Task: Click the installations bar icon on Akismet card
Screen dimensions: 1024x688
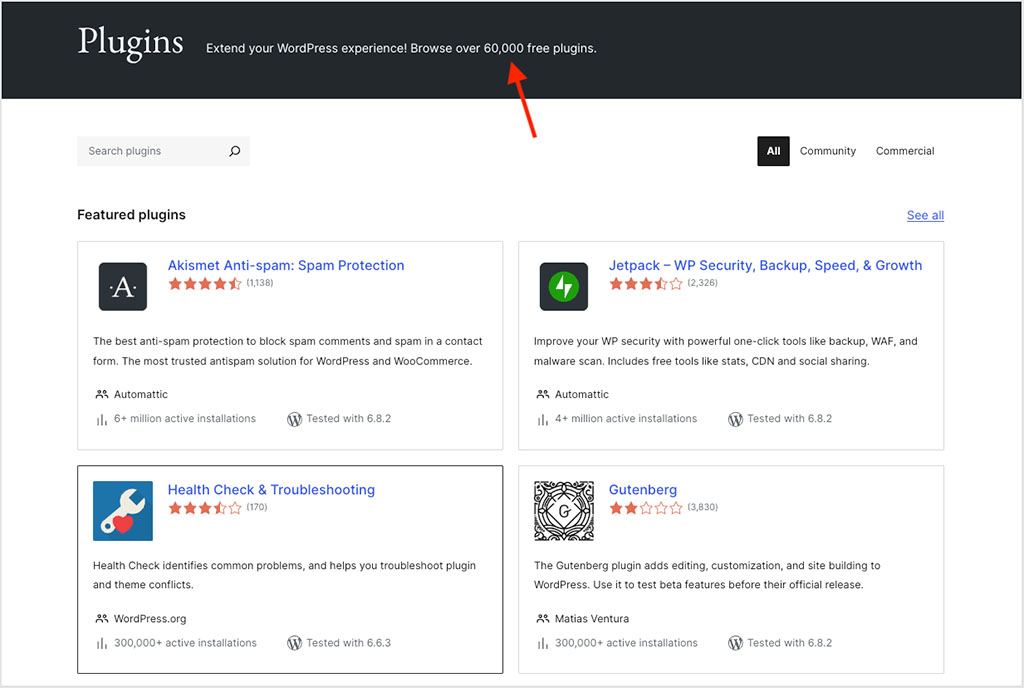Action: (x=102, y=420)
